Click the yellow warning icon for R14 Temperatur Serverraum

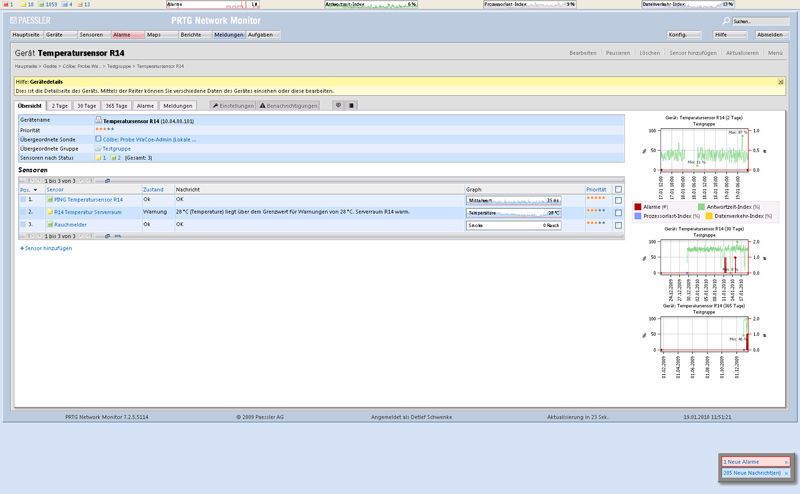pos(50,212)
